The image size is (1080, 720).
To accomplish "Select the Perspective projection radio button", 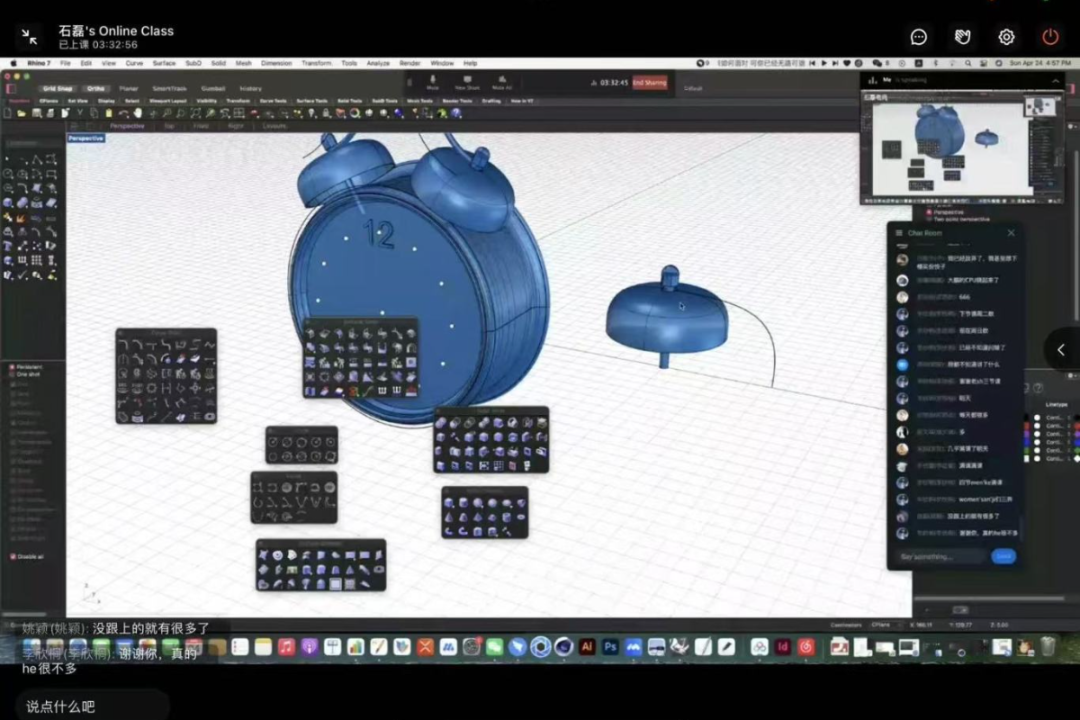I will pyautogui.click(x=929, y=212).
